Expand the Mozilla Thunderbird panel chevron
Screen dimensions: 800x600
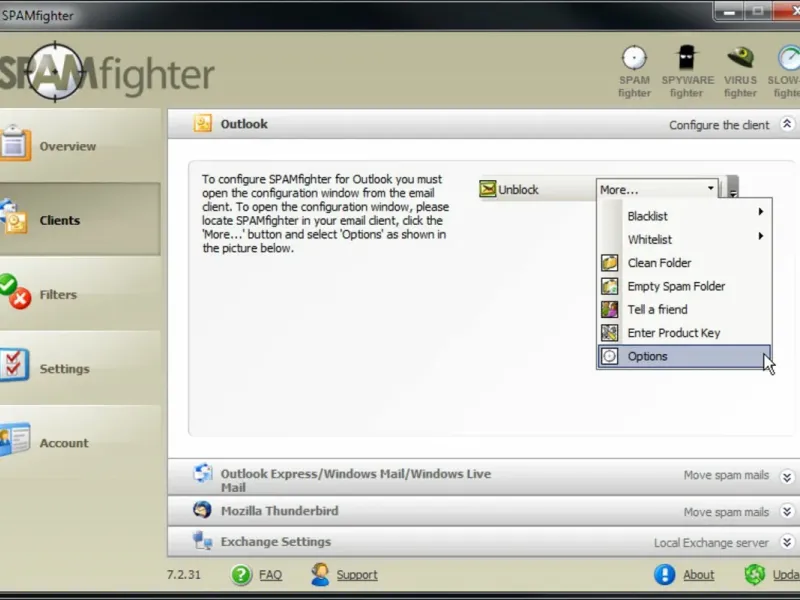tap(787, 511)
